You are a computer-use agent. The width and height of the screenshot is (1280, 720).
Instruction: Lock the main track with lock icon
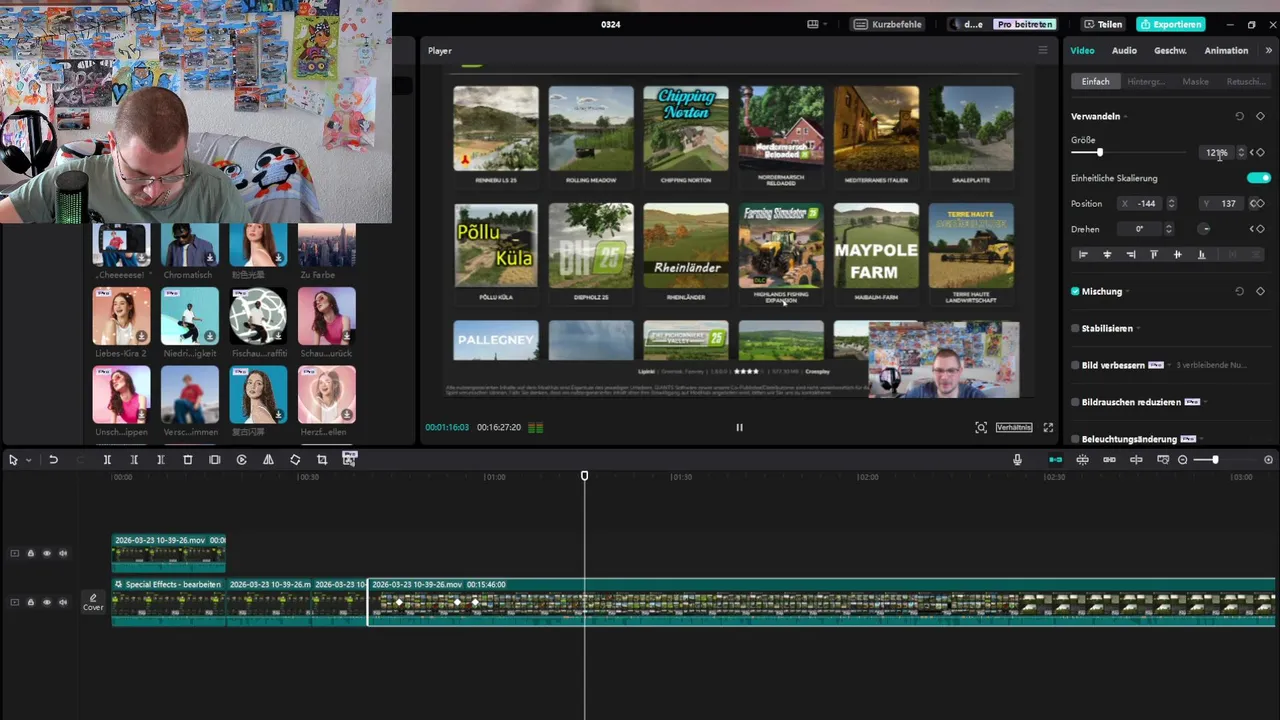pyautogui.click(x=30, y=602)
